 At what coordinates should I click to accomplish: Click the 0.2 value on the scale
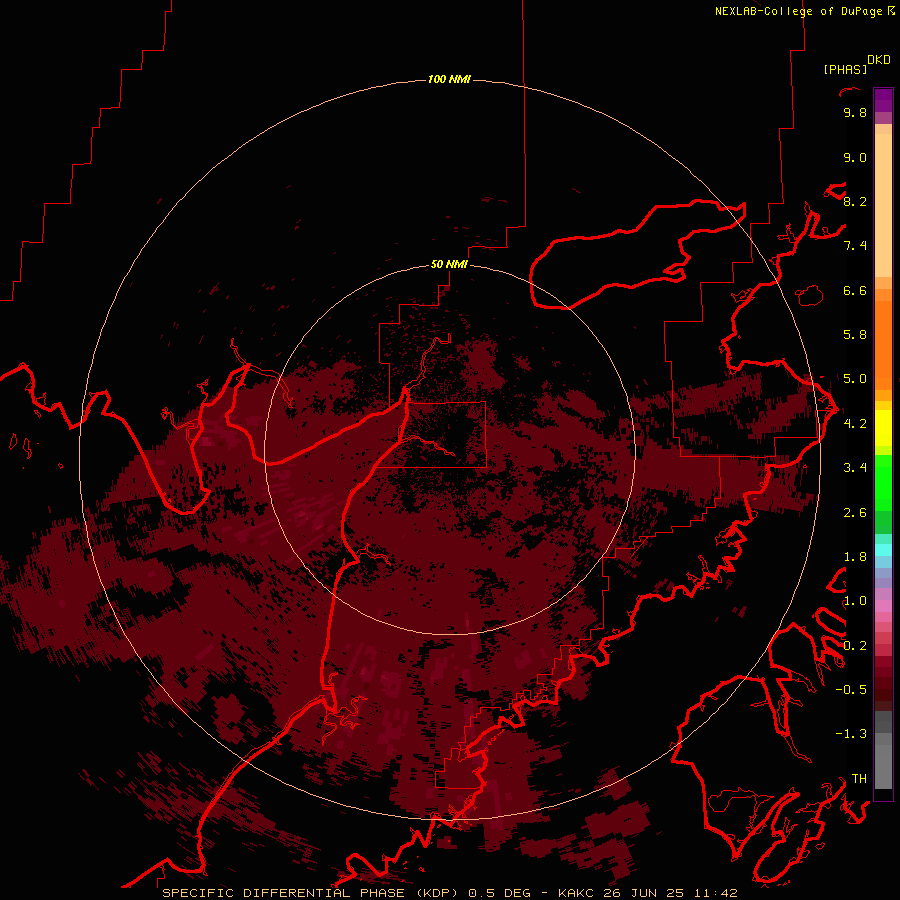[855, 646]
